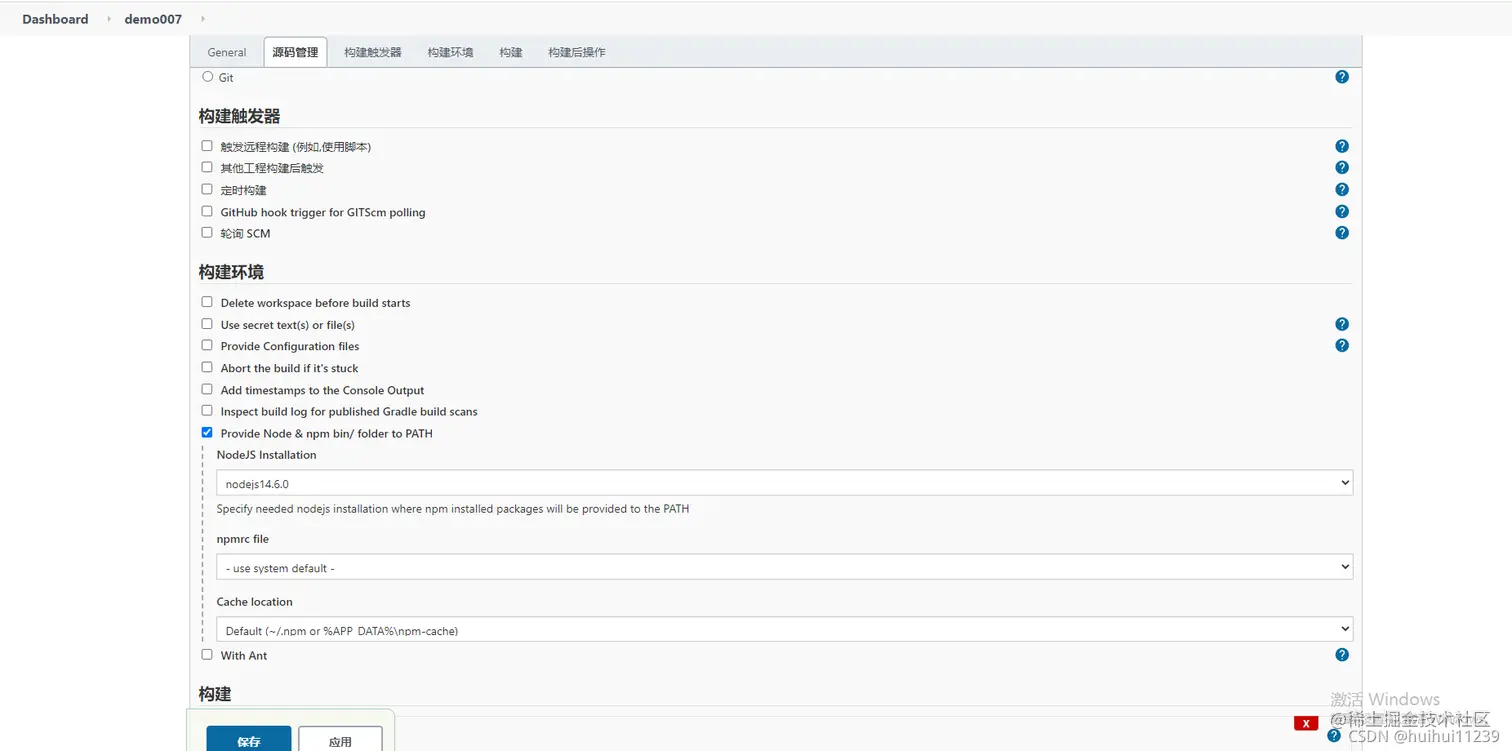Image resolution: width=1512 pixels, height=751 pixels.
Task: Click NodeJS Installation label
Action: (x=266, y=455)
